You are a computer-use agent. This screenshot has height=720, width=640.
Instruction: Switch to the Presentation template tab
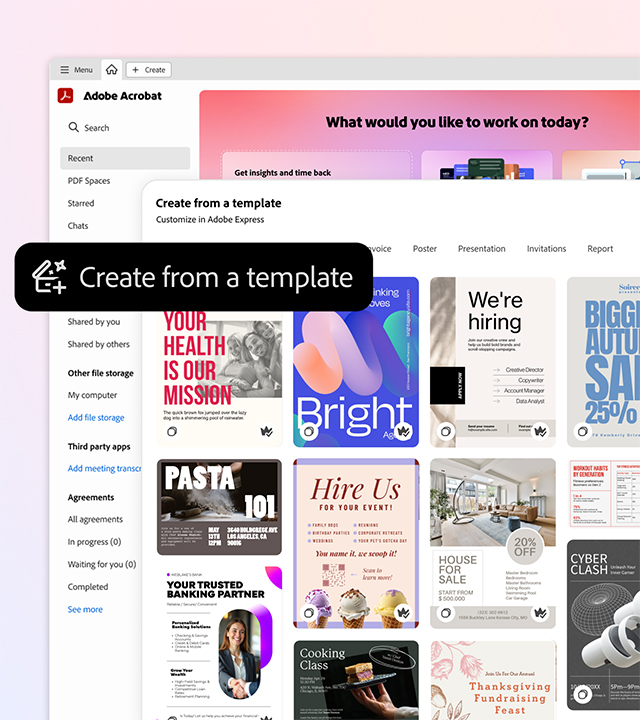coord(482,249)
